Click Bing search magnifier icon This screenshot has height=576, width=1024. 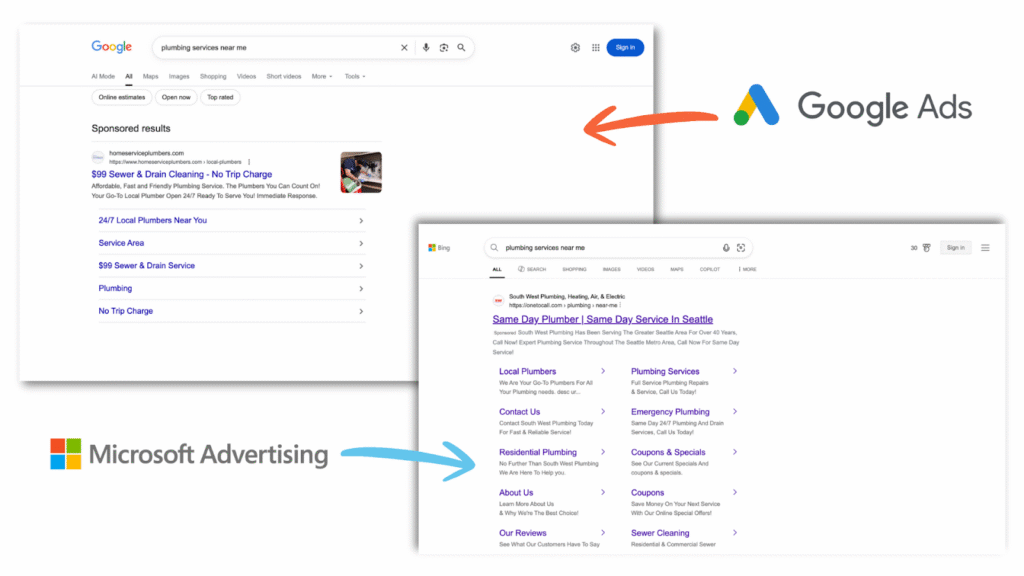(494, 248)
